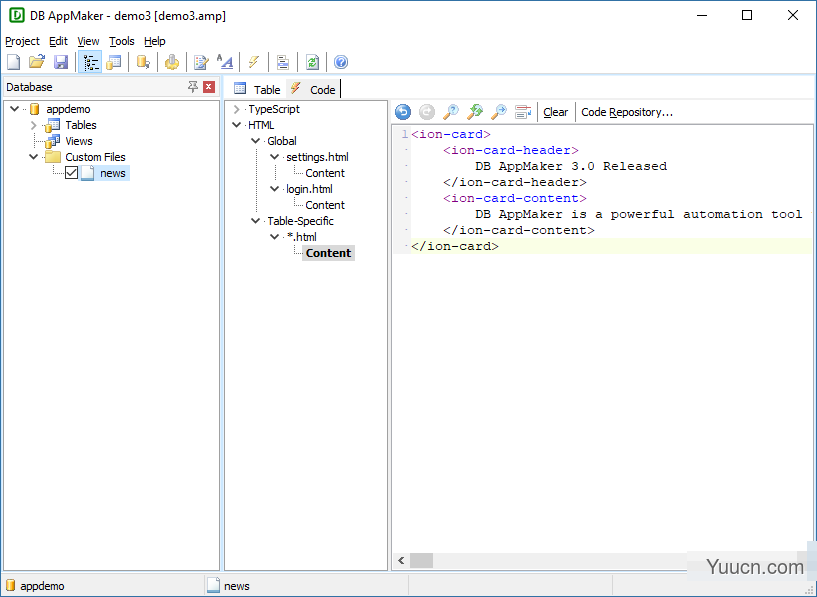Select the news label in Custom Files
The image size is (817, 597).
[113, 173]
